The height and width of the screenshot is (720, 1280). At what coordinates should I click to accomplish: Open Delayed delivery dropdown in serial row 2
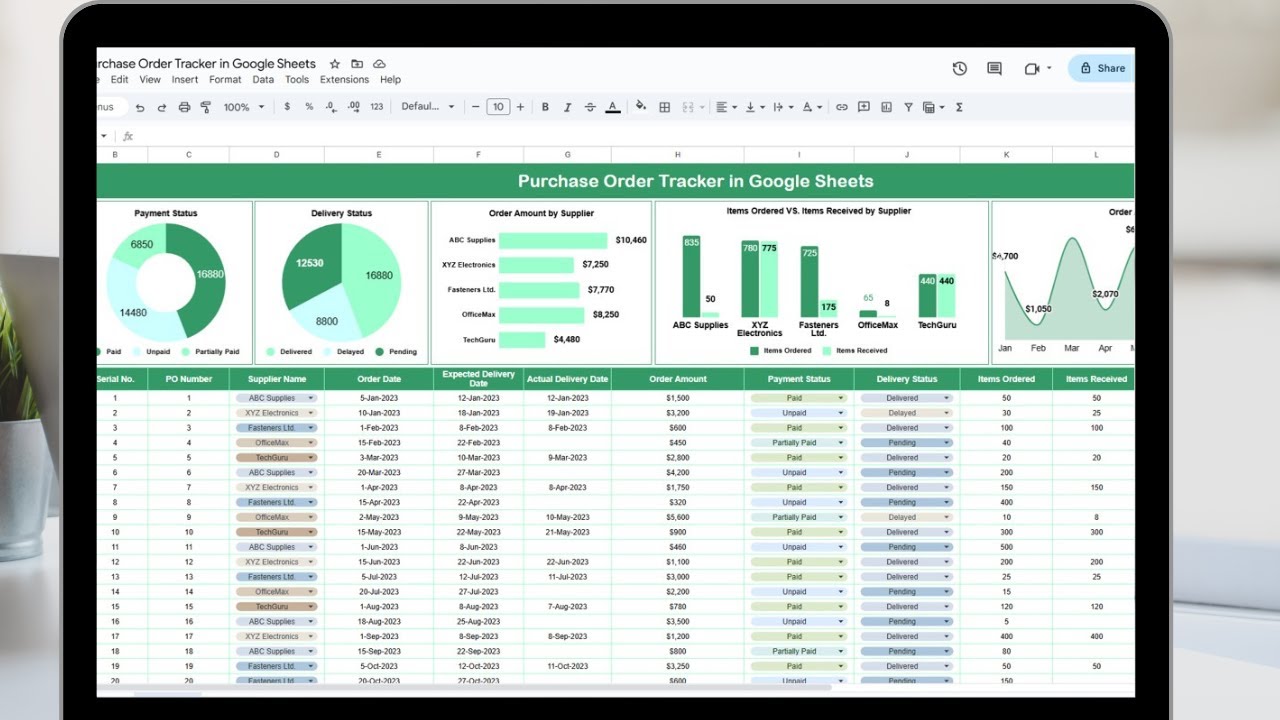coord(947,413)
